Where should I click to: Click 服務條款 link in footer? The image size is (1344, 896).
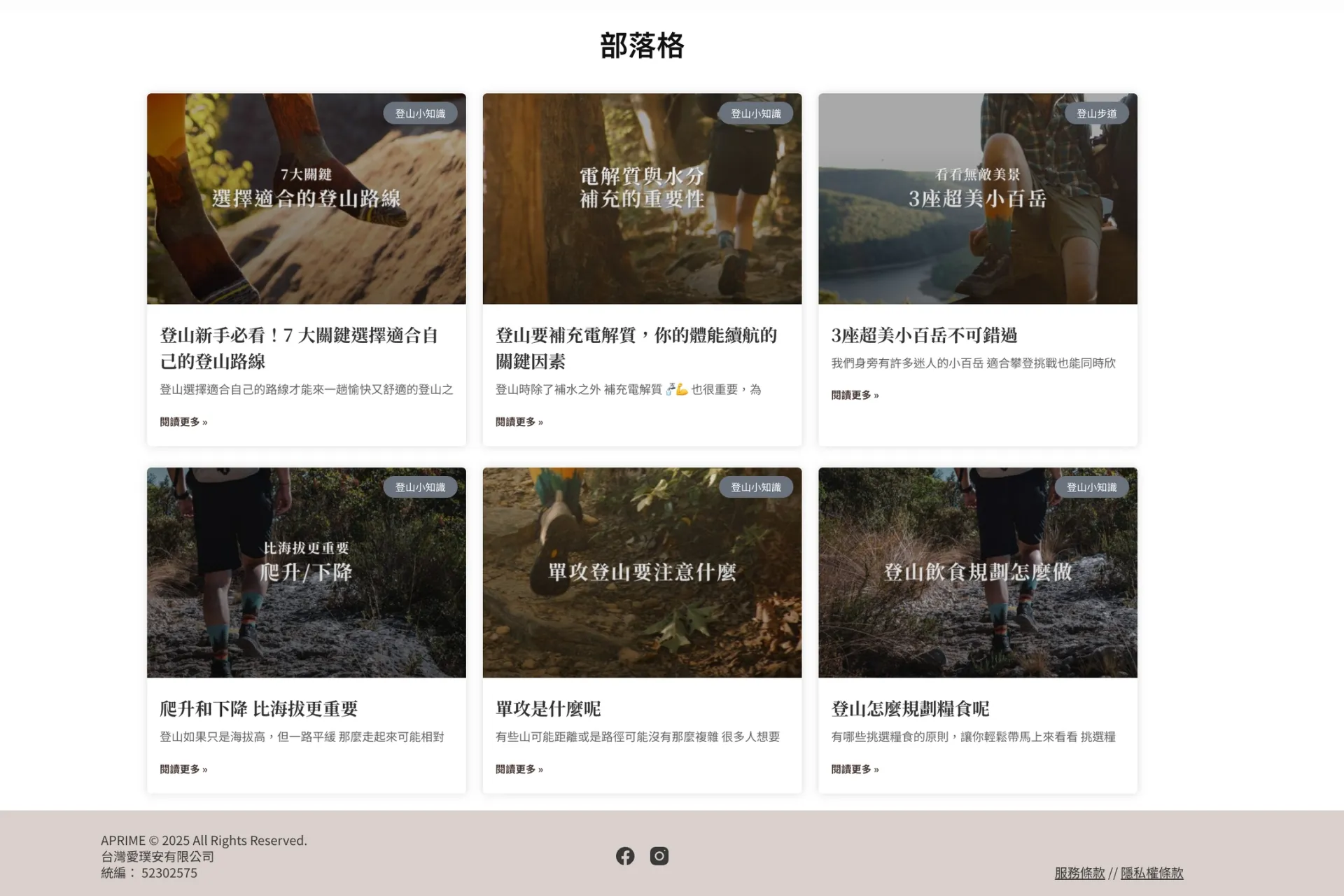[1079, 873]
